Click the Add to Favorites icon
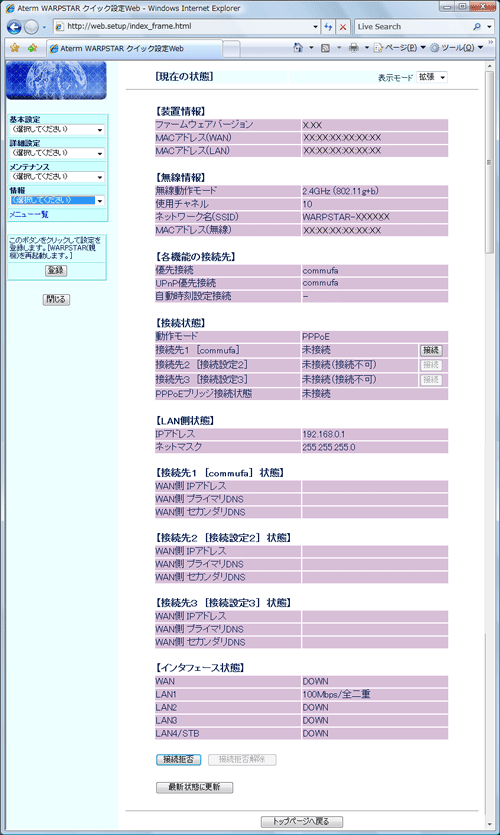 (x=32, y=48)
